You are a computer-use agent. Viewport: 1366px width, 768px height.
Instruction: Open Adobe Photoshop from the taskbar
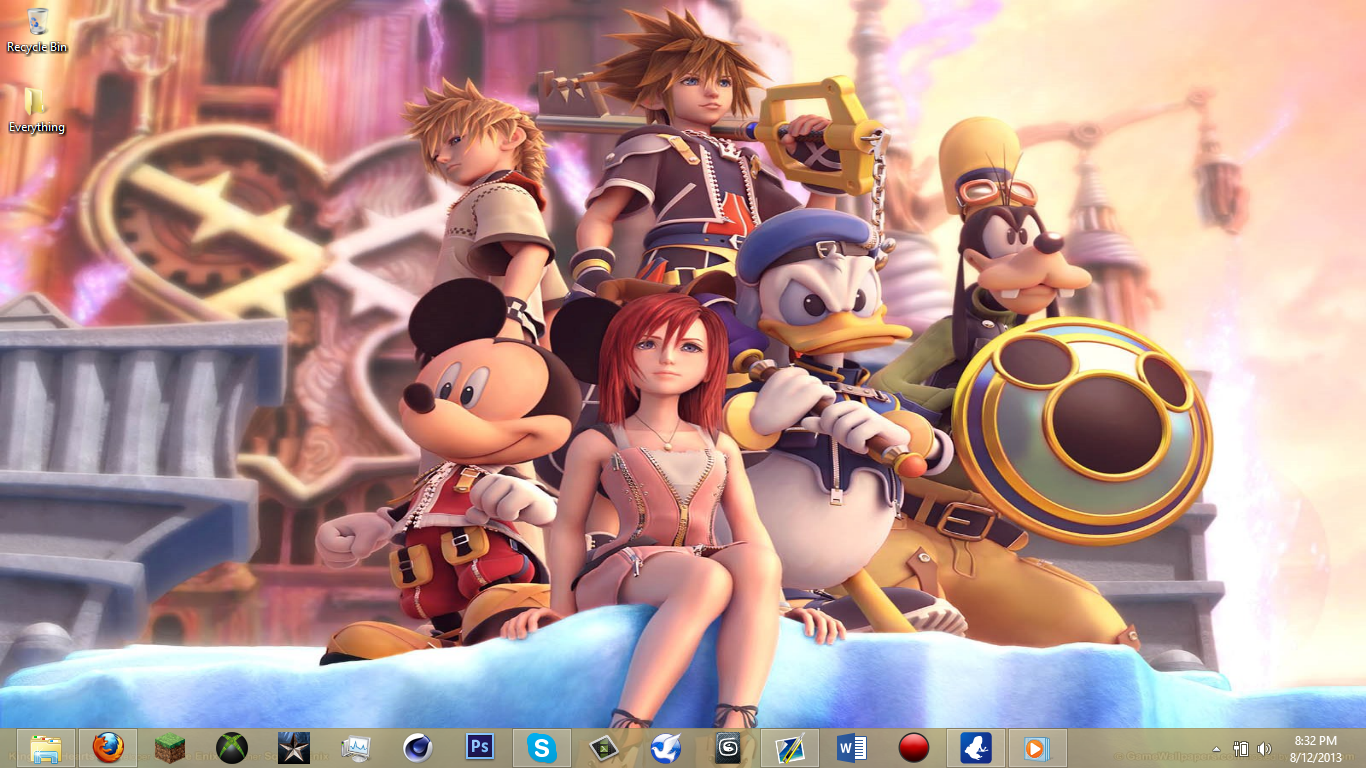tap(480, 748)
